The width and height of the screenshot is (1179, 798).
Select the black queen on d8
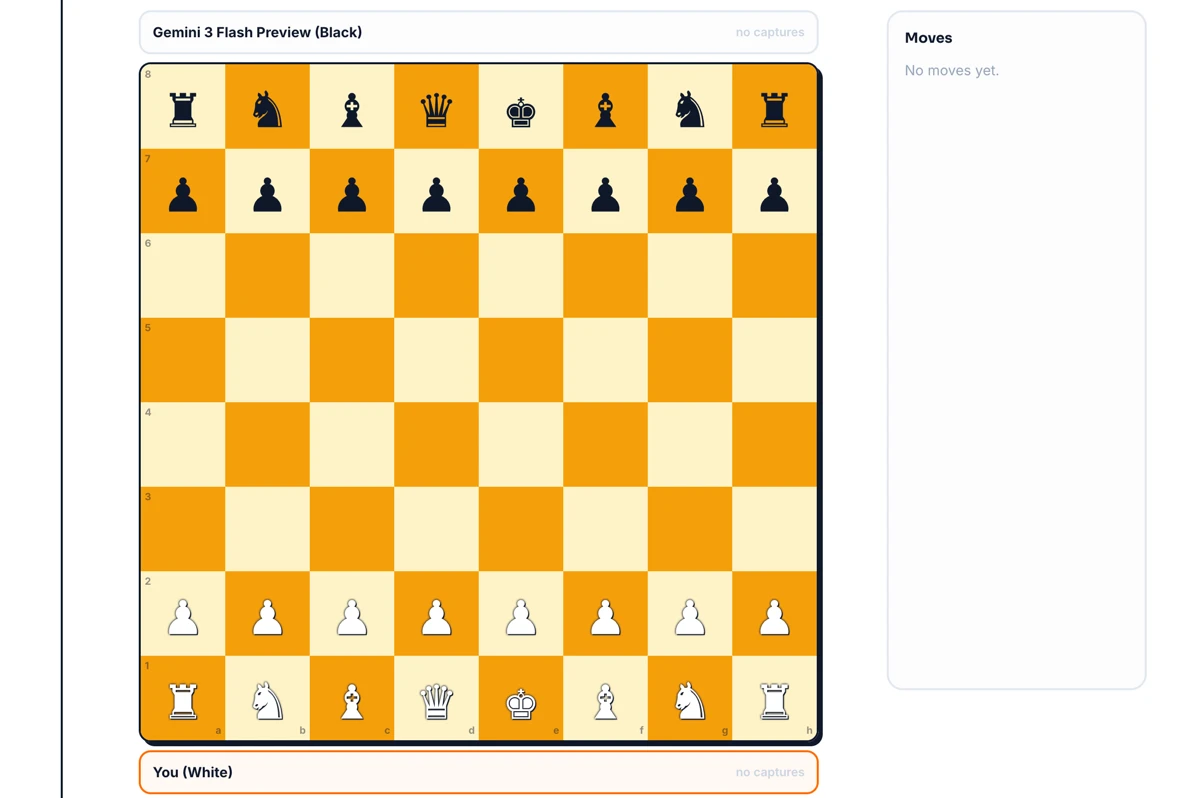pyautogui.click(x=436, y=109)
